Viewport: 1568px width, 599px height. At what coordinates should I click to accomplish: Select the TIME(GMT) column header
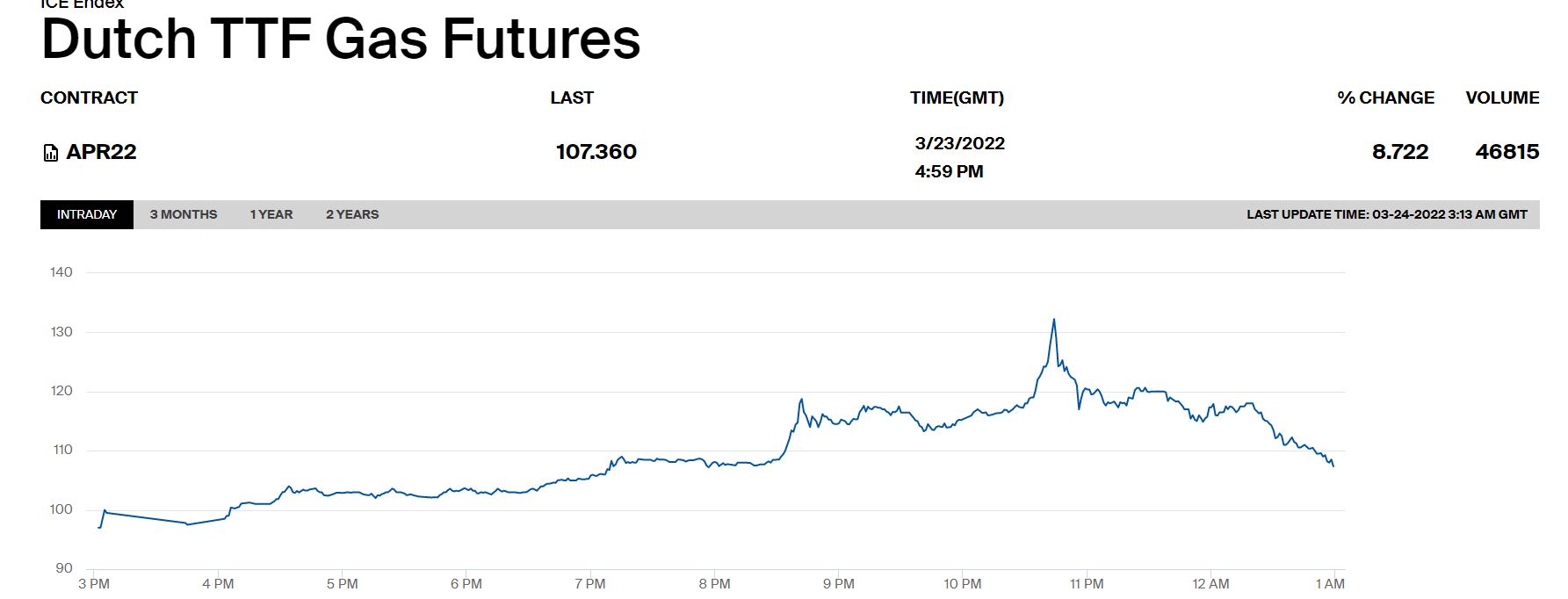click(x=957, y=97)
